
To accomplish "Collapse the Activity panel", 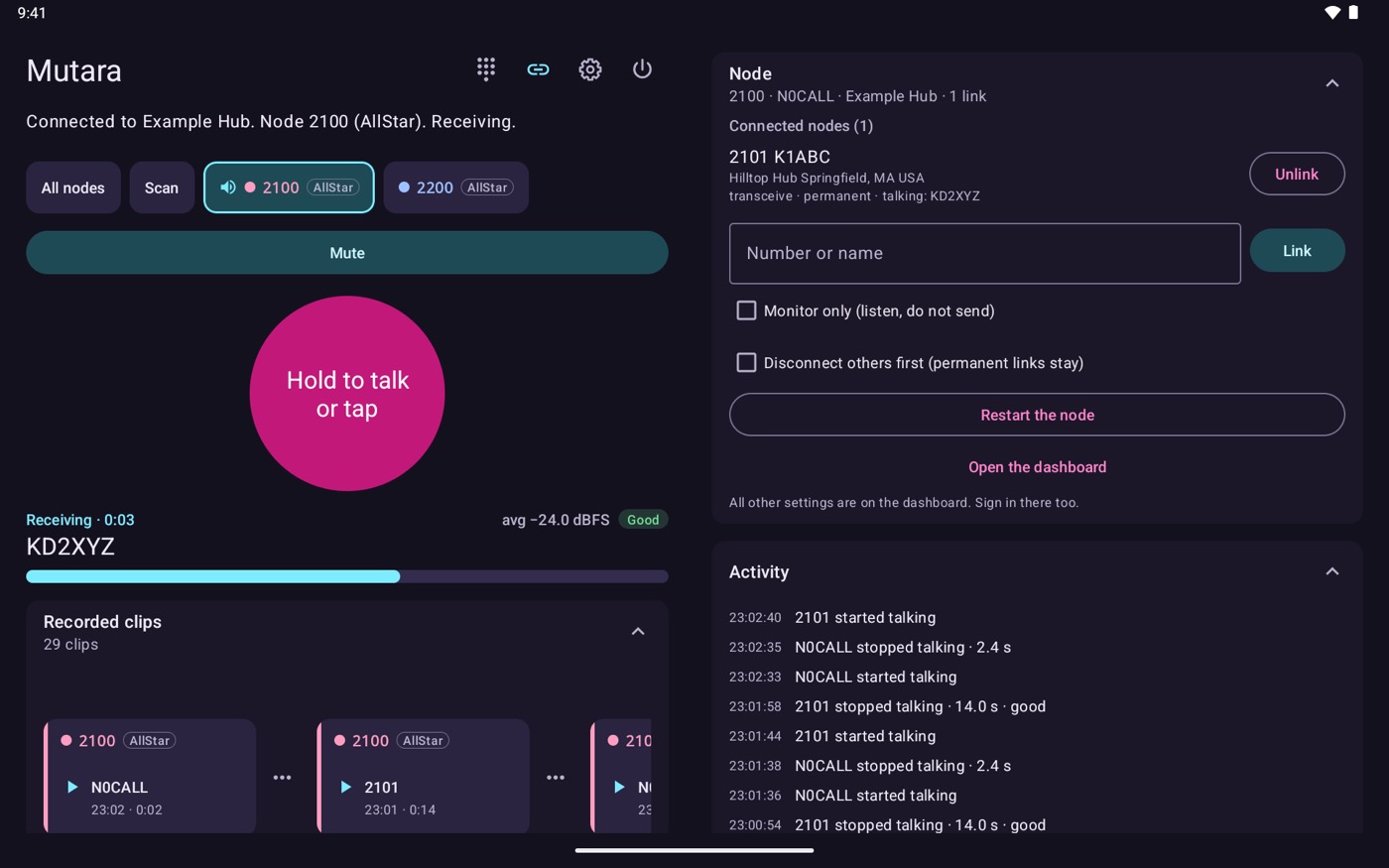I will 1332,571.
